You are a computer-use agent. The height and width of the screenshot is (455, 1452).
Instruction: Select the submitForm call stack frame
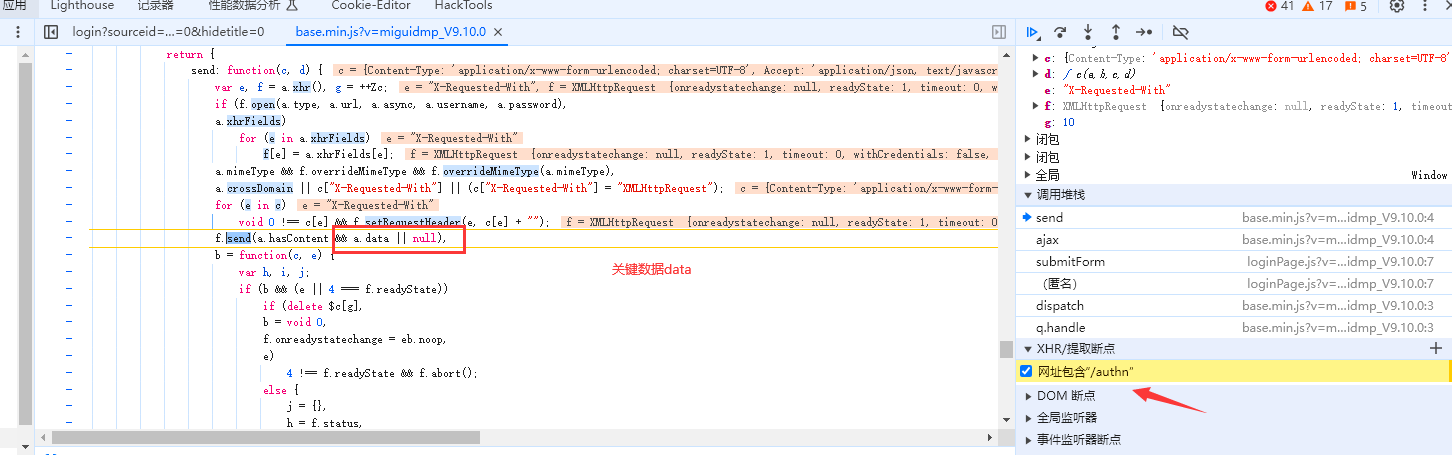pyautogui.click(x=1070, y=262)
